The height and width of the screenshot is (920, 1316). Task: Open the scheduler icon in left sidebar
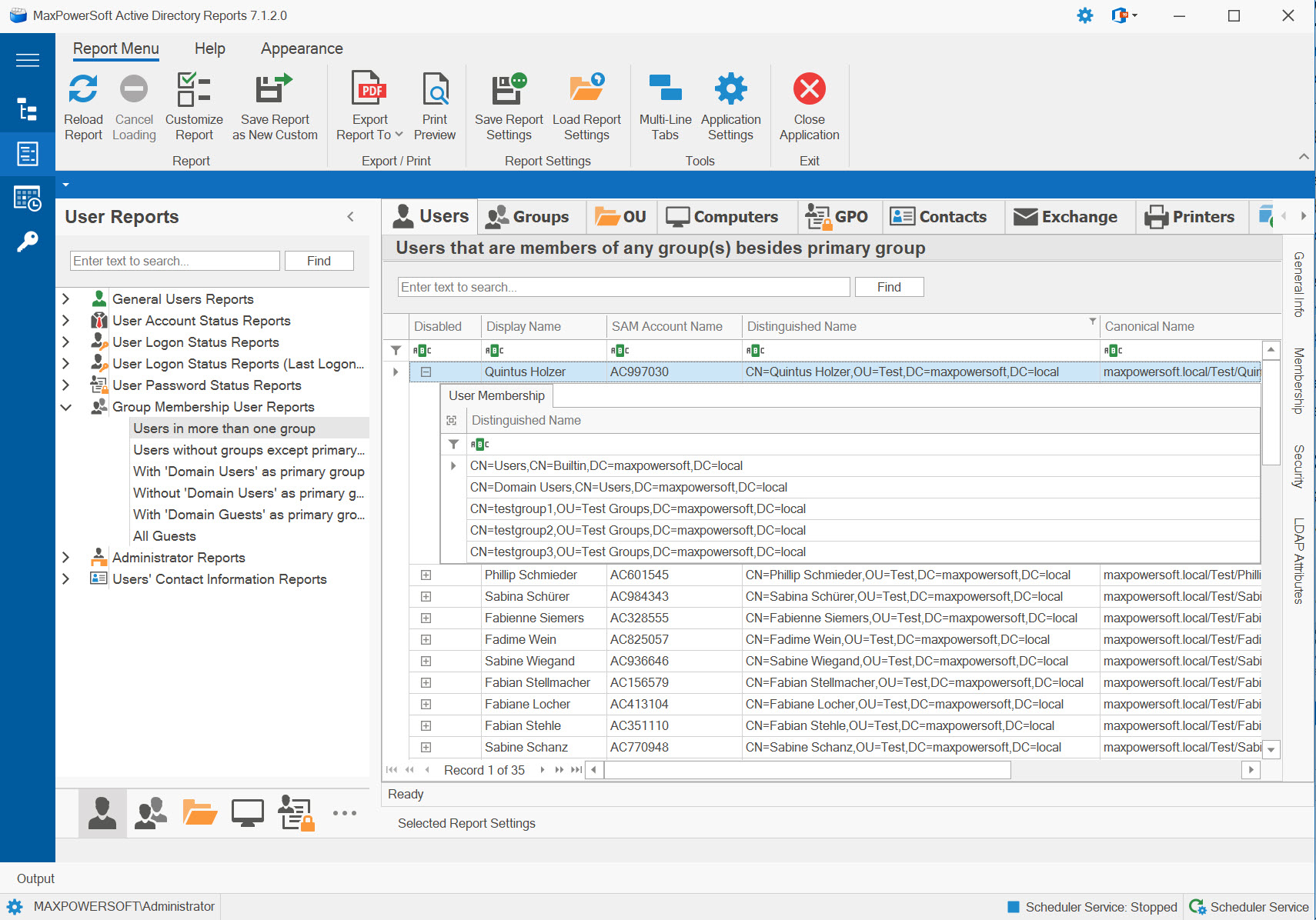[x=28, y=198]
